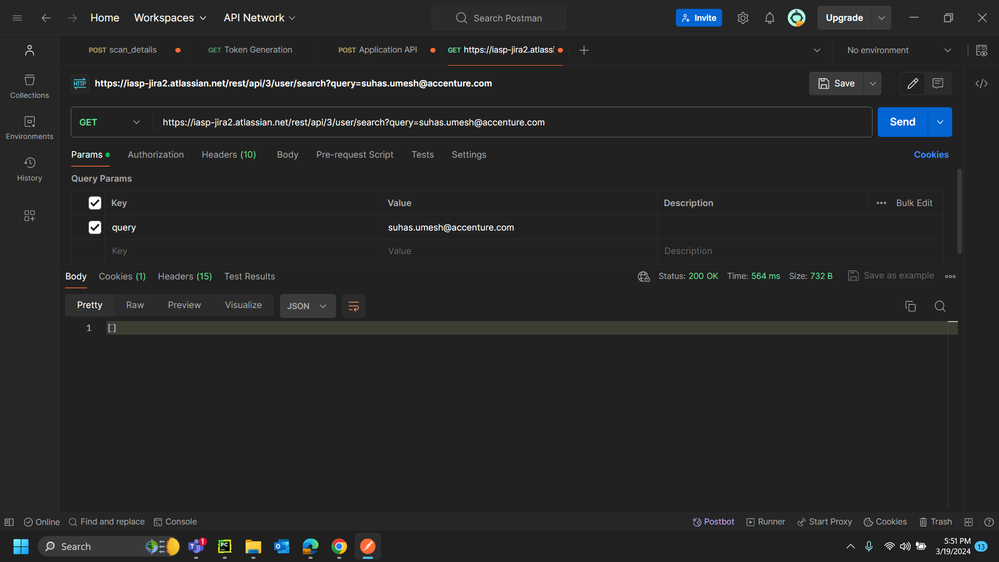Screen dimensions: 999x562
Task: Click the Search Postman box
Action: [x=499, y=18]
